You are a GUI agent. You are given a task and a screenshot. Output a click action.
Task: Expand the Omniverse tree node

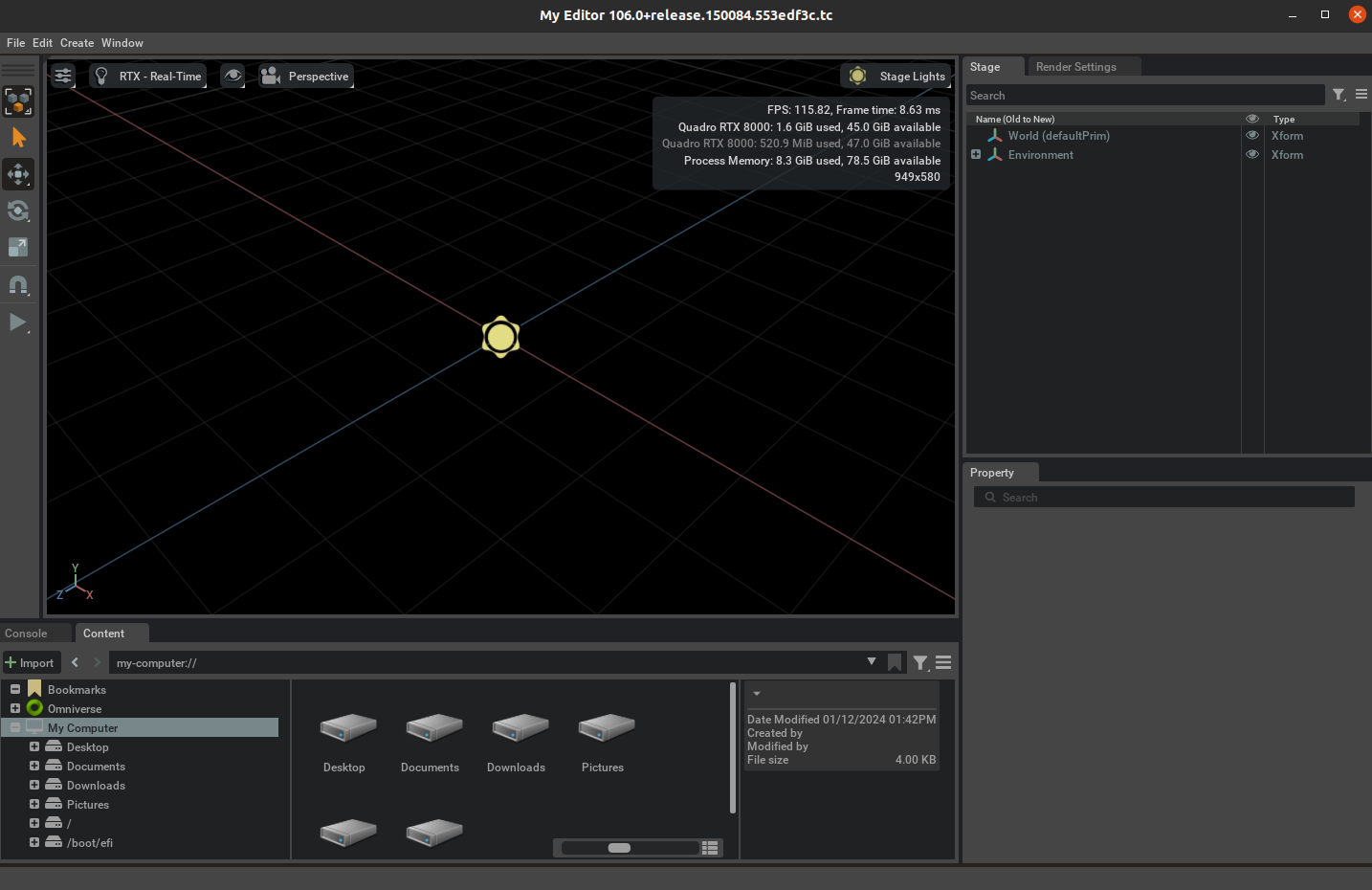15,709
